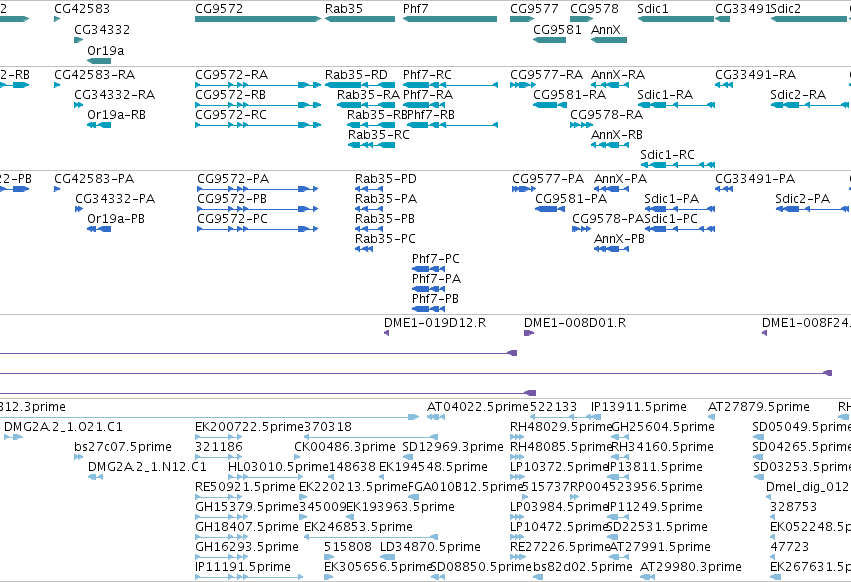The width and height of the screenshot is (851, 582).
Task: Select the LD34870.5prime EST label
Action: point(430,547)
